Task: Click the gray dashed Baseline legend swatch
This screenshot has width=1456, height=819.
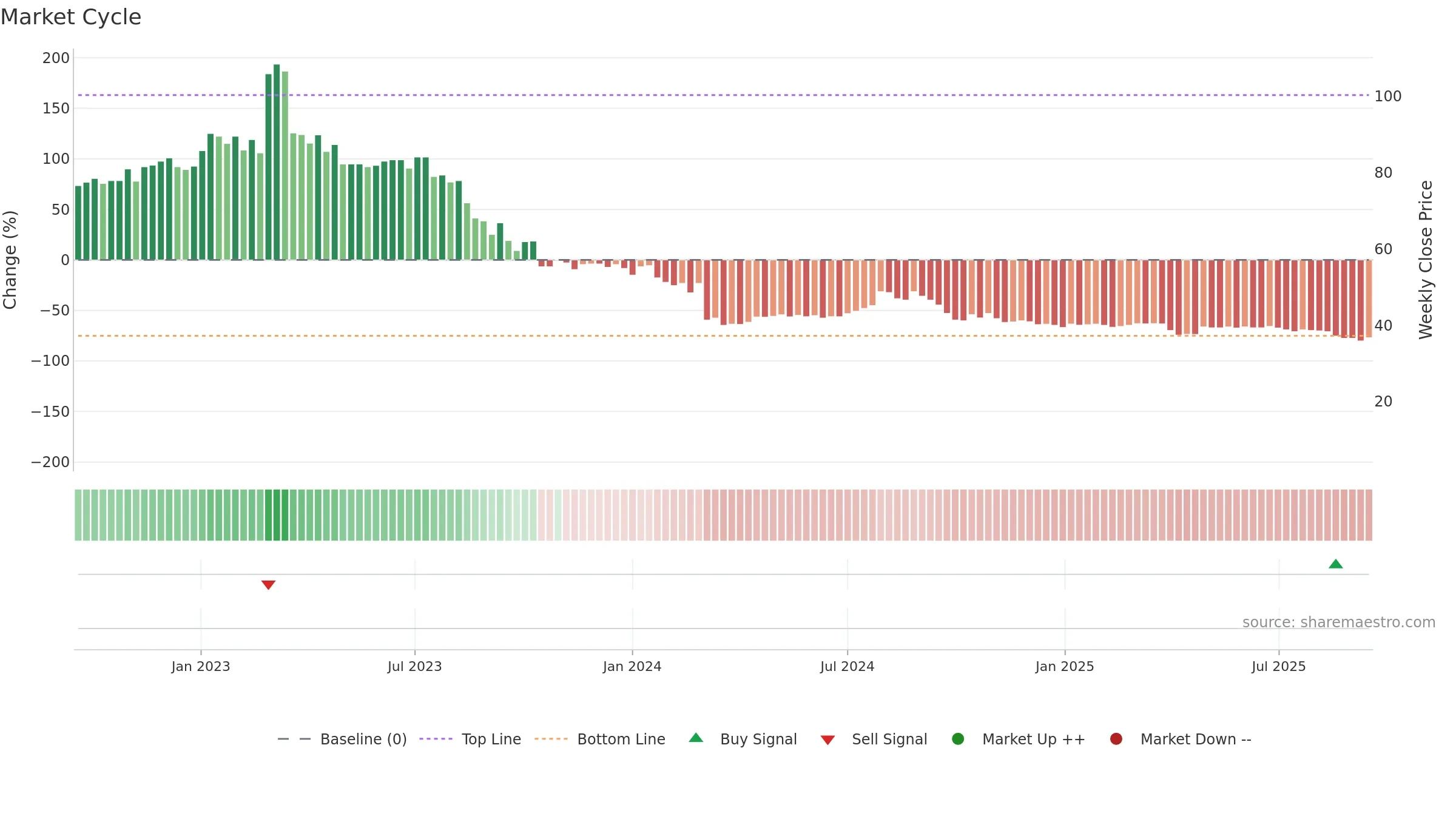Action: [x=294, y=739]
